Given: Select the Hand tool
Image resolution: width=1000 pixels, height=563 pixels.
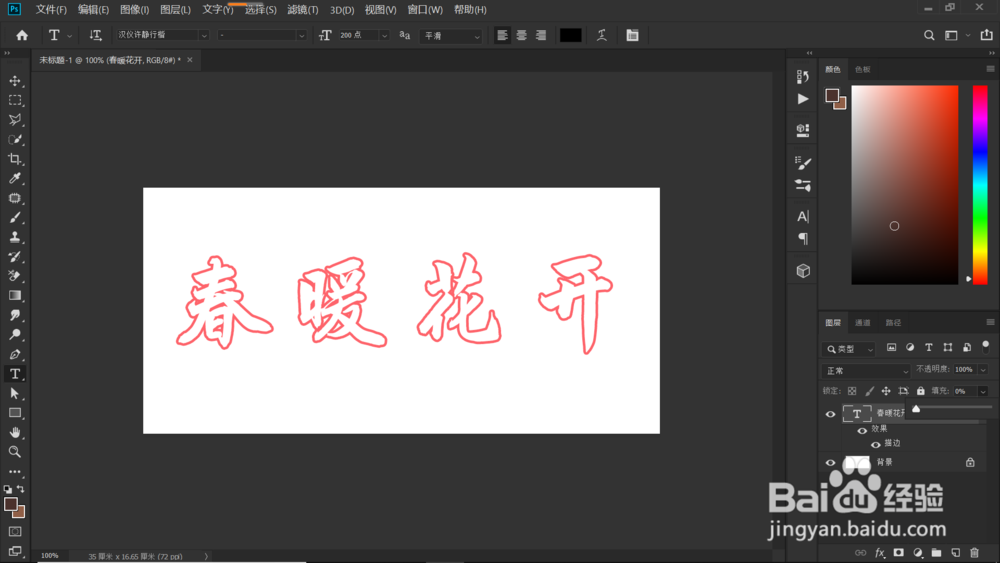Looking at the screenshot, I should click(15, 432).
